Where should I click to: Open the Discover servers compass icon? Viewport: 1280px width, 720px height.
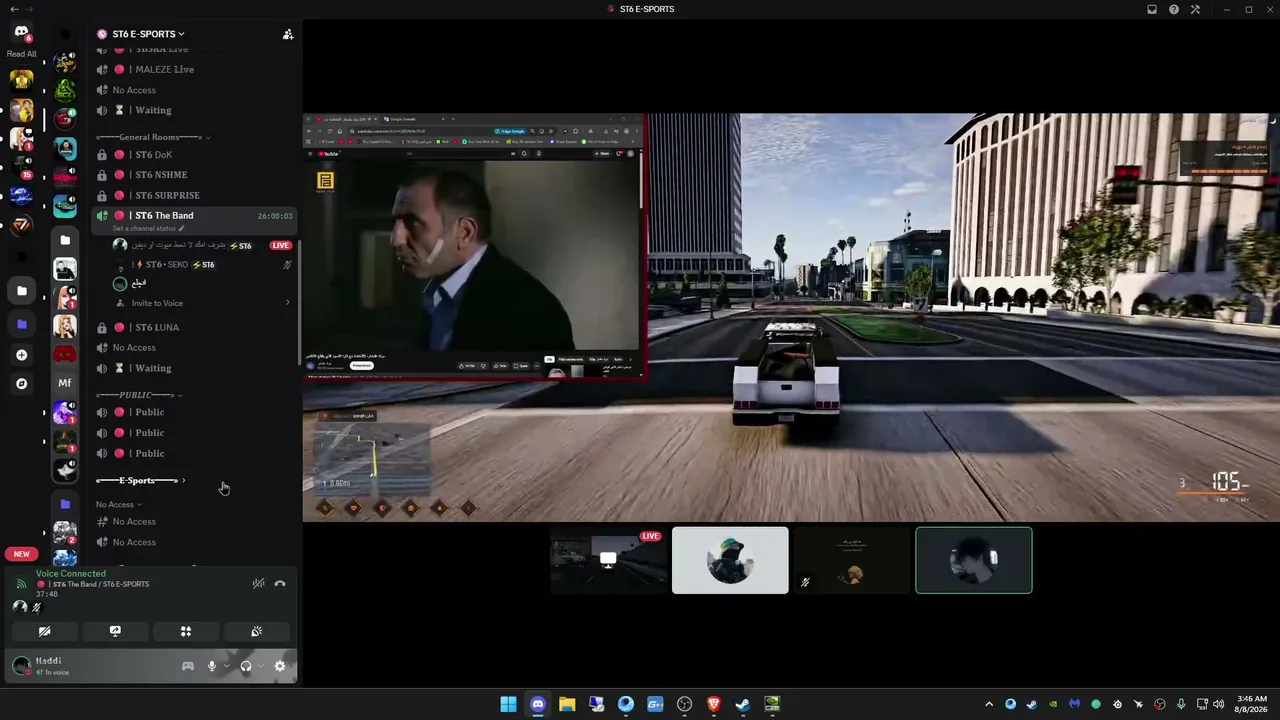(x=21, y=383)
